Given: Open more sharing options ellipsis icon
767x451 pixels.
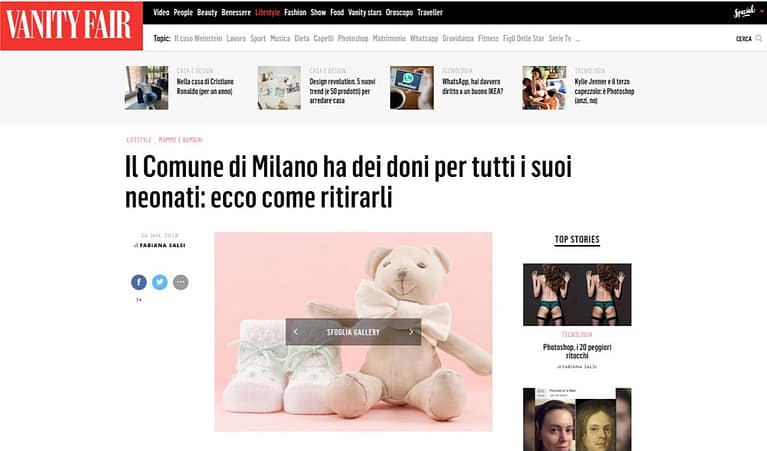Looking at the screenshot, I should click(180, 282).
